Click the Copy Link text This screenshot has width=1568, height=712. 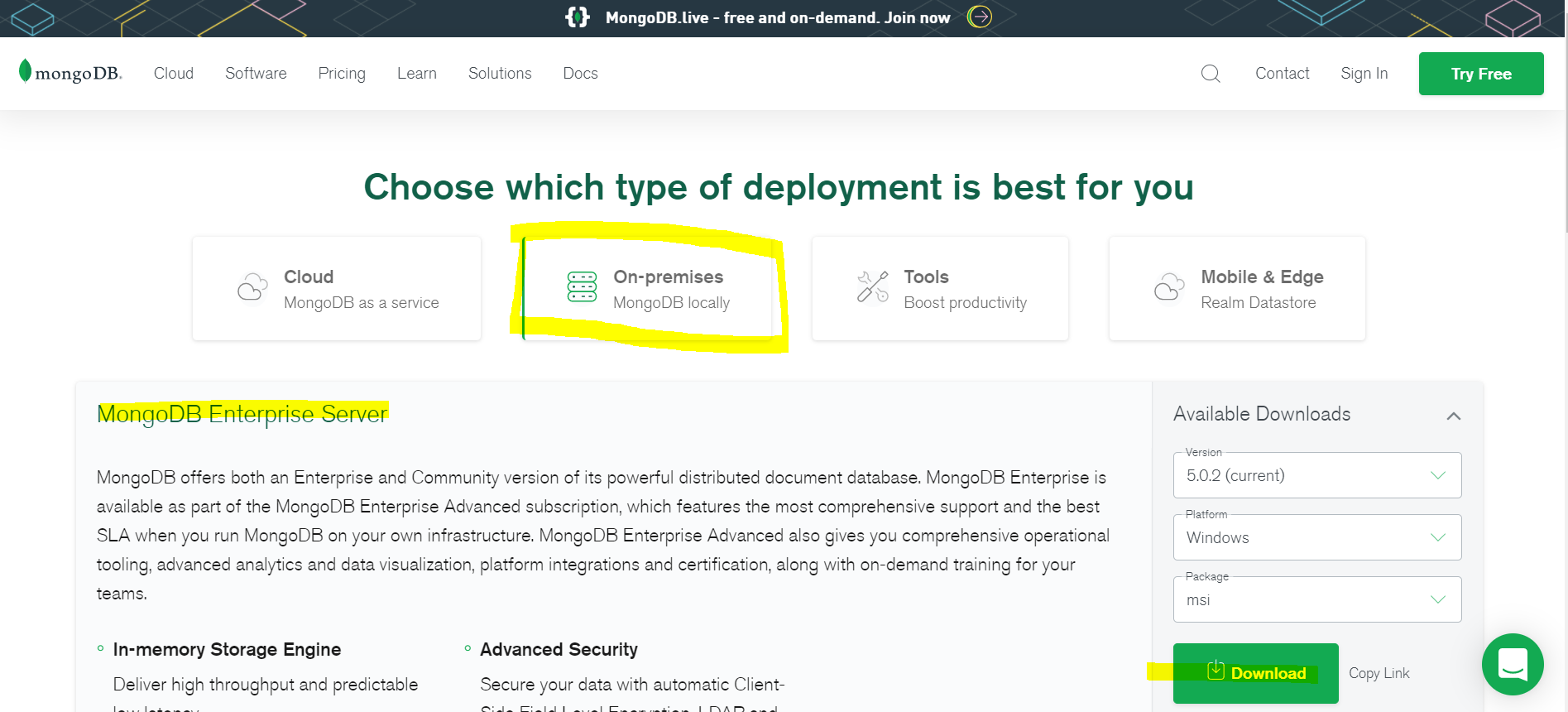1379,673
